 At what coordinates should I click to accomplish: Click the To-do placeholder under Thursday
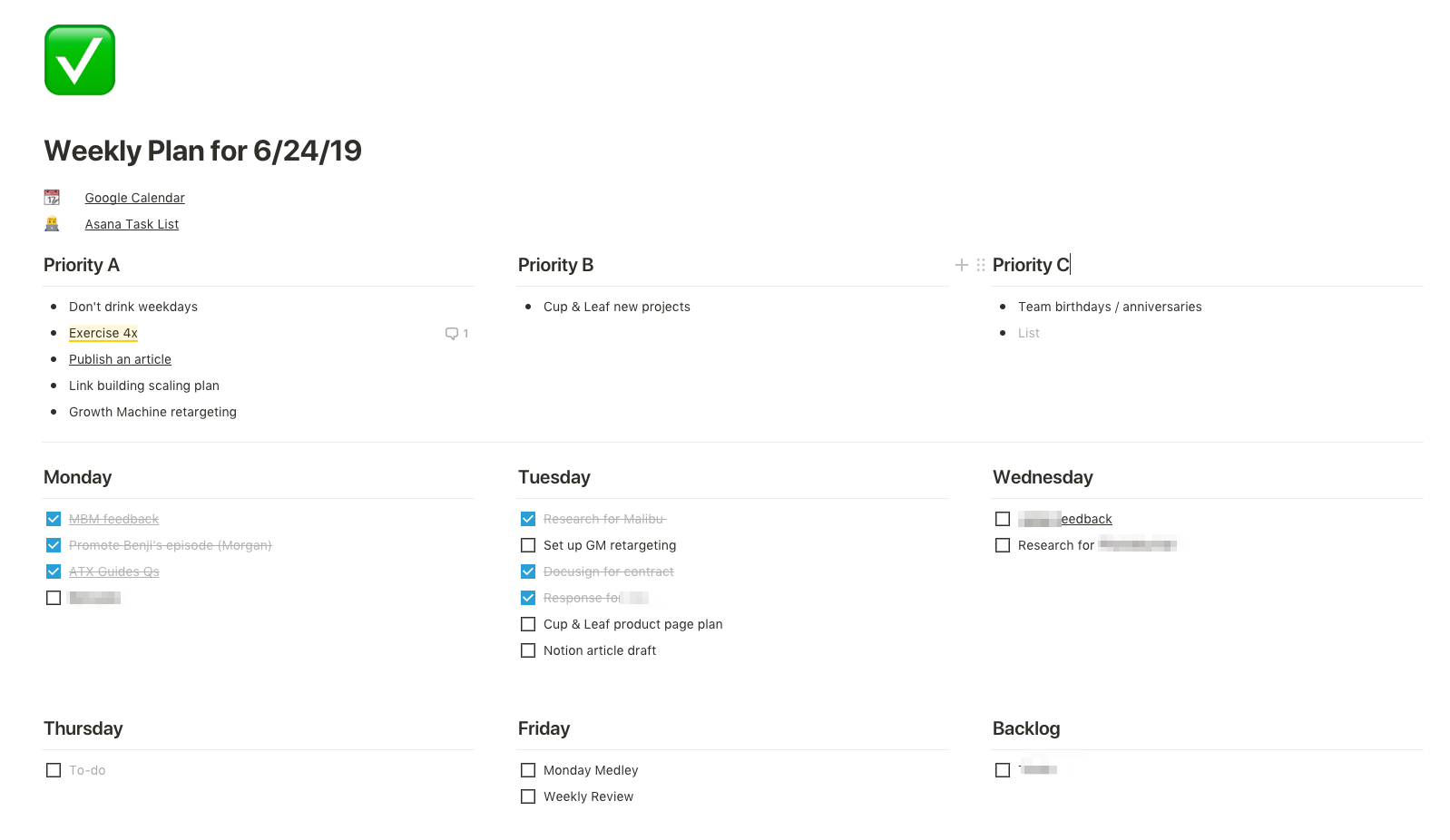point(87,770)
